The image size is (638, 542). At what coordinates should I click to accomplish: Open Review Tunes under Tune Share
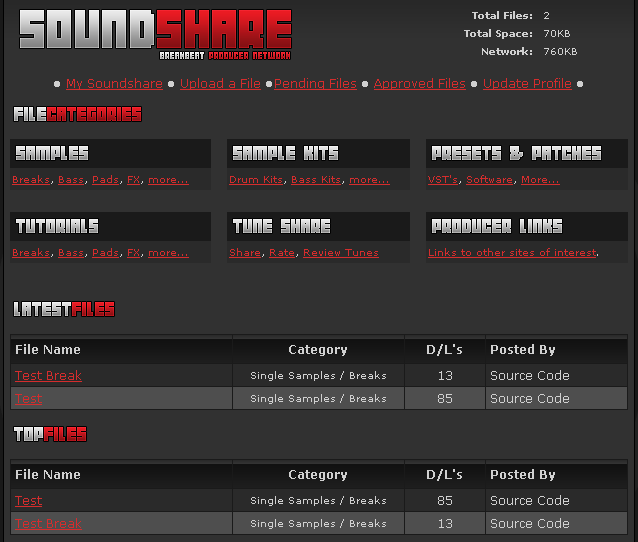tap(340, 253)
